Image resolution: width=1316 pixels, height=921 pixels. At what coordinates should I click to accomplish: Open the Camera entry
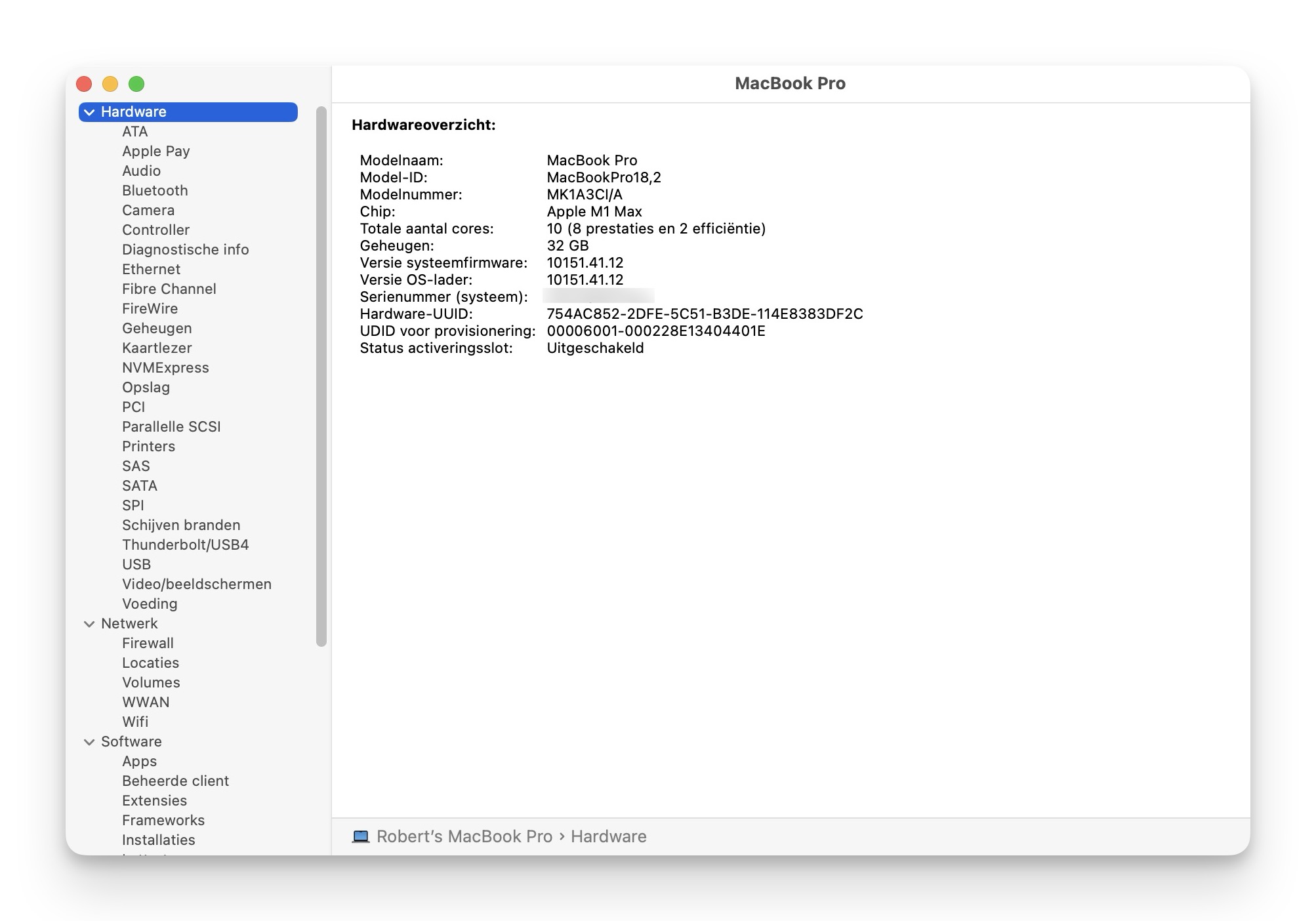(148, 211)
